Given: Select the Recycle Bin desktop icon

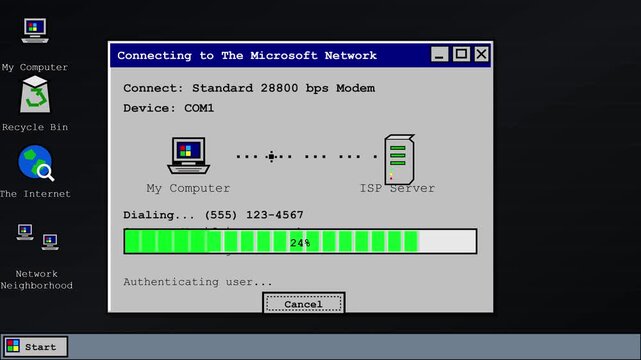Looking at the screenshot, I should pos(35,94).
